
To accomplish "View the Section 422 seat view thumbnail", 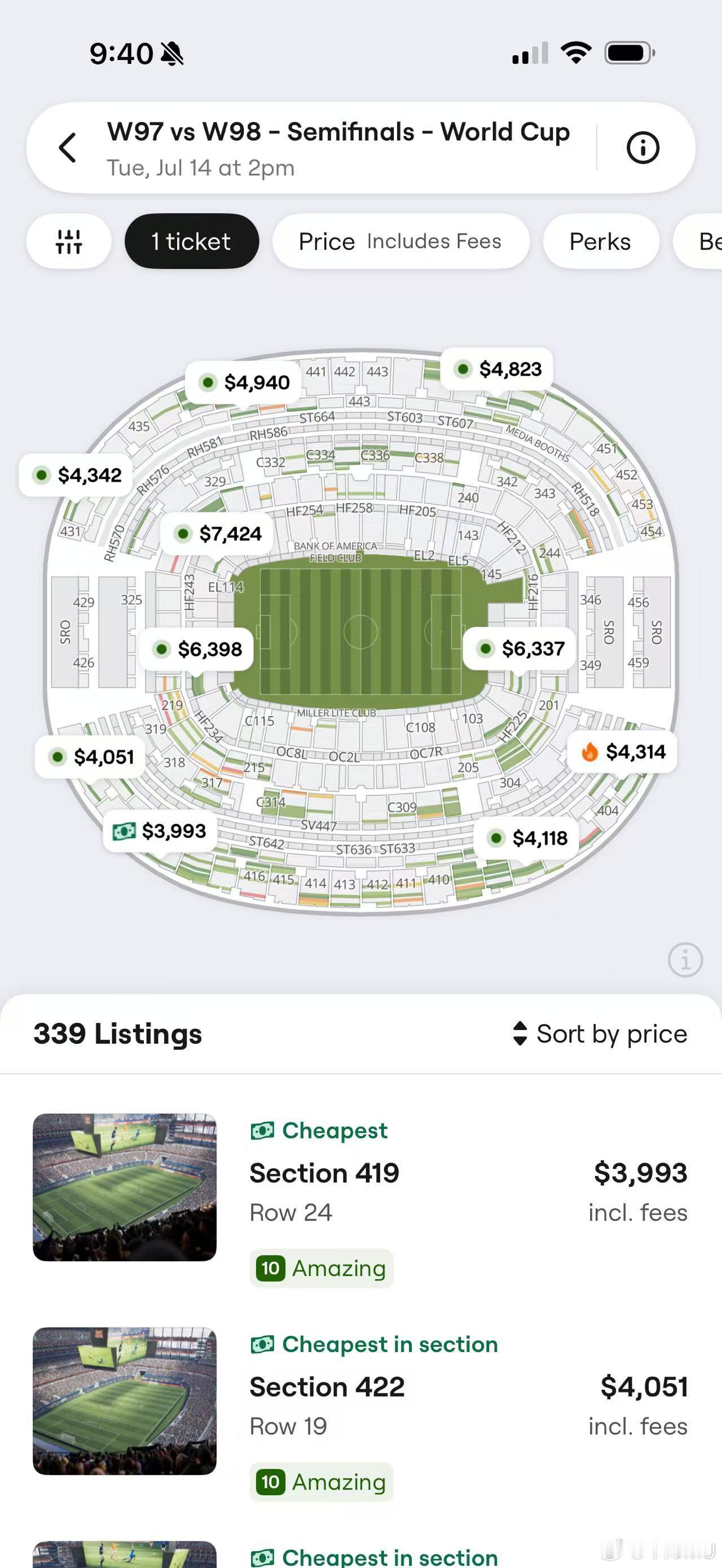I will [125, 1401].
